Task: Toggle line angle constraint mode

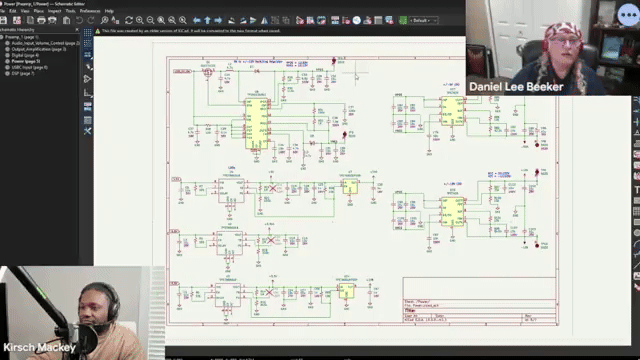Action: (87, 93)
